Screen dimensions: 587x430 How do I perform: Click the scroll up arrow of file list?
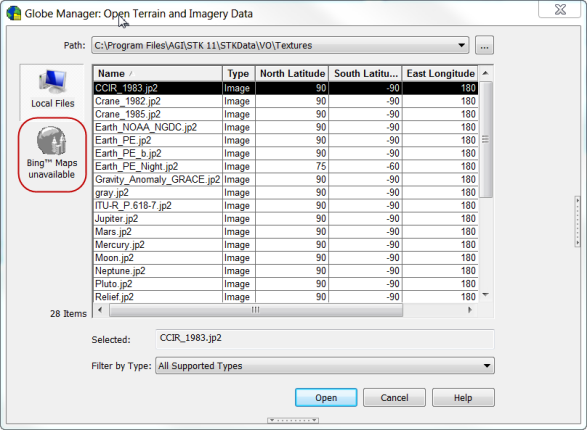486,73
